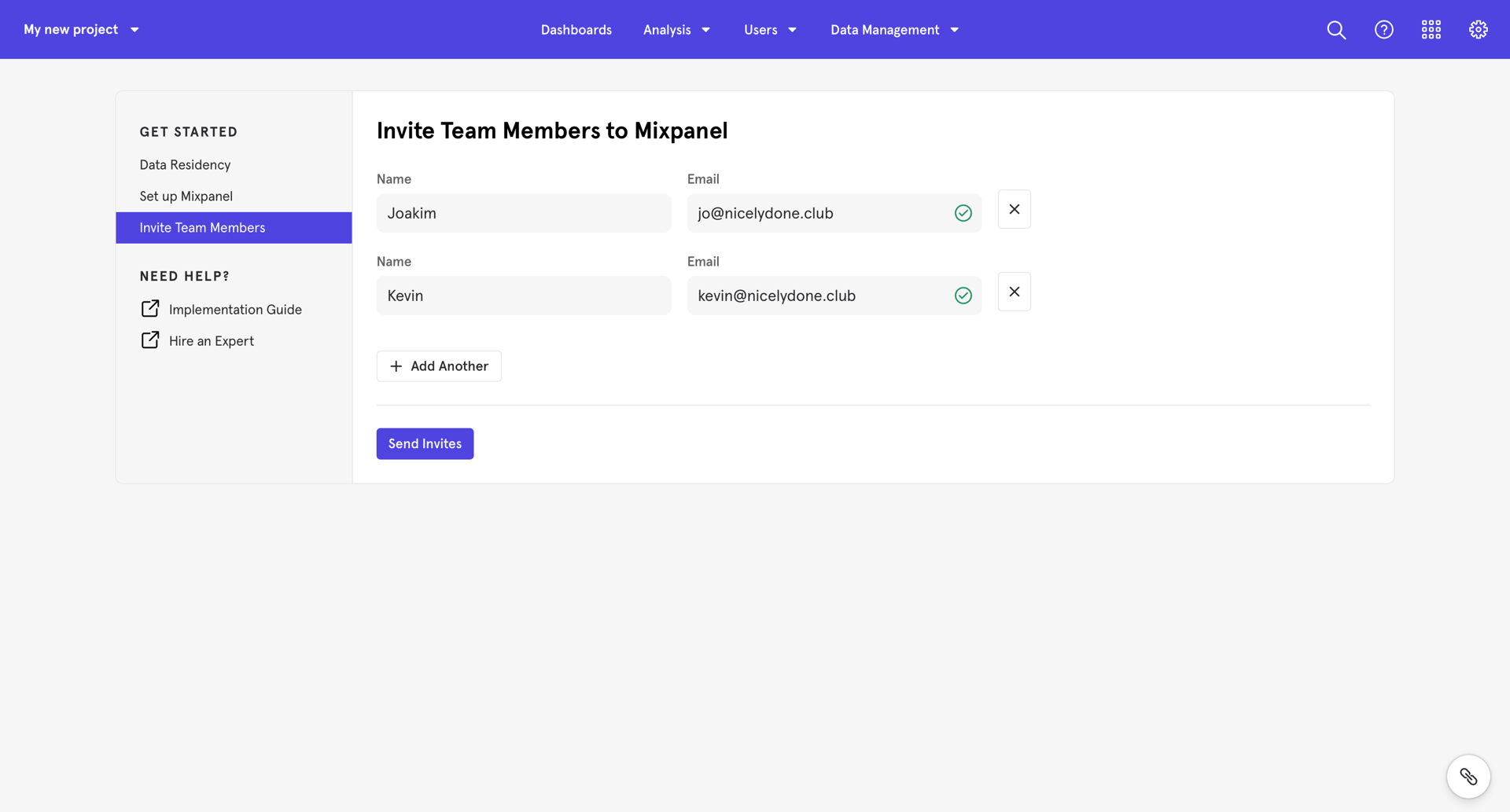Click the help question mark icon
This screenshot has height=812, width=1510.
[x=1383, y=29]
